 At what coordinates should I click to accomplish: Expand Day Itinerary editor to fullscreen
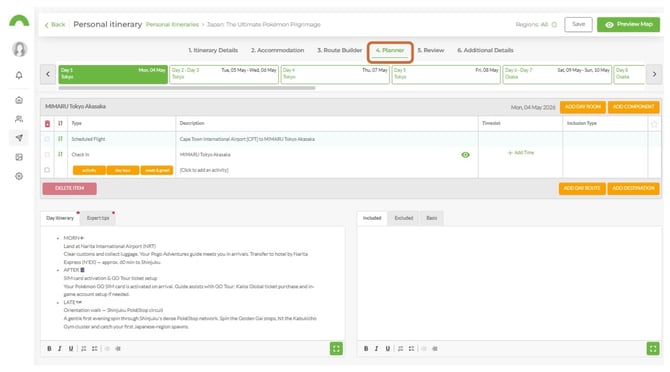point(336,349)
